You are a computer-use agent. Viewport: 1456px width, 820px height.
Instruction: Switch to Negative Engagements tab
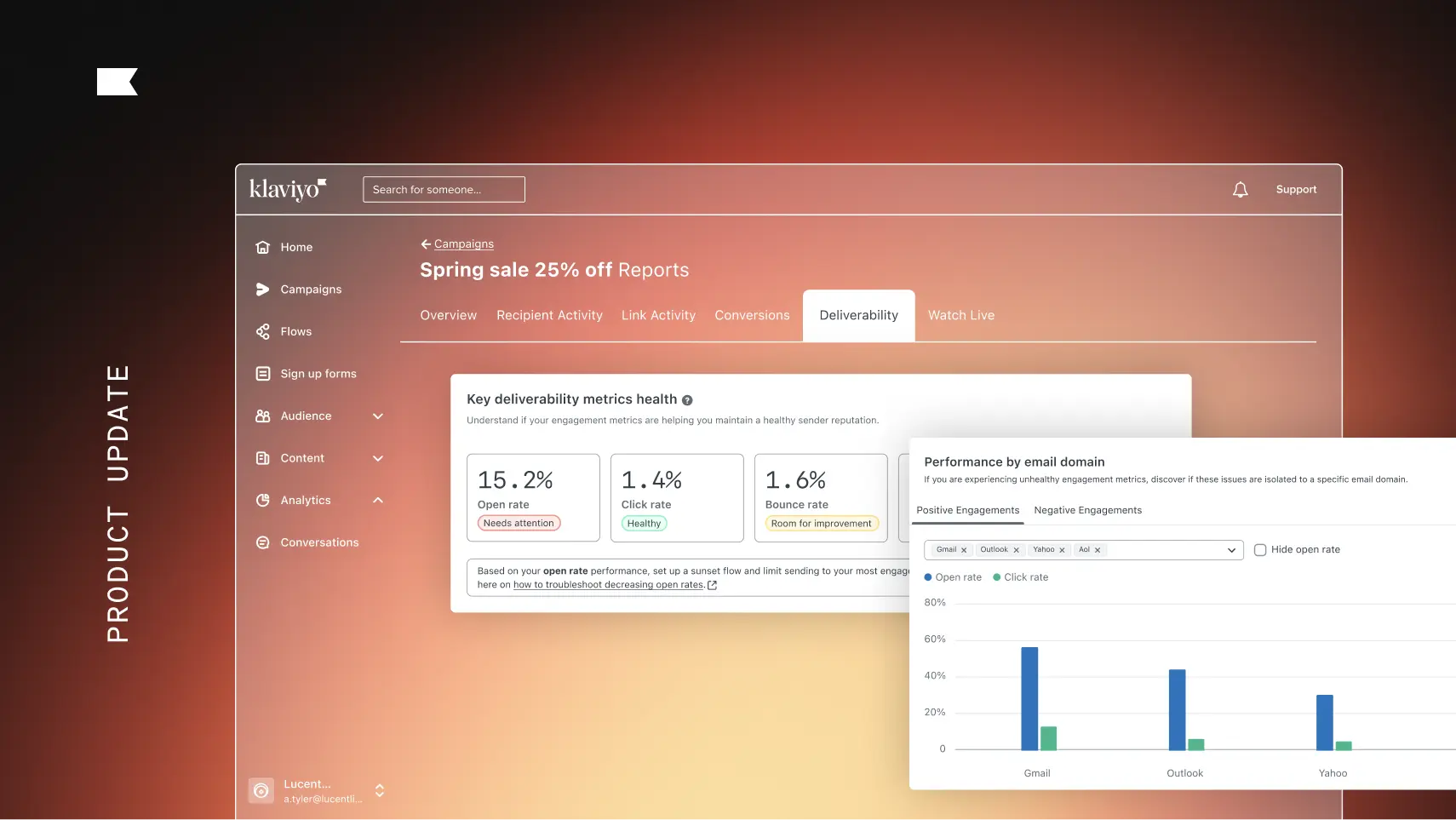(x=1087, y=510)
